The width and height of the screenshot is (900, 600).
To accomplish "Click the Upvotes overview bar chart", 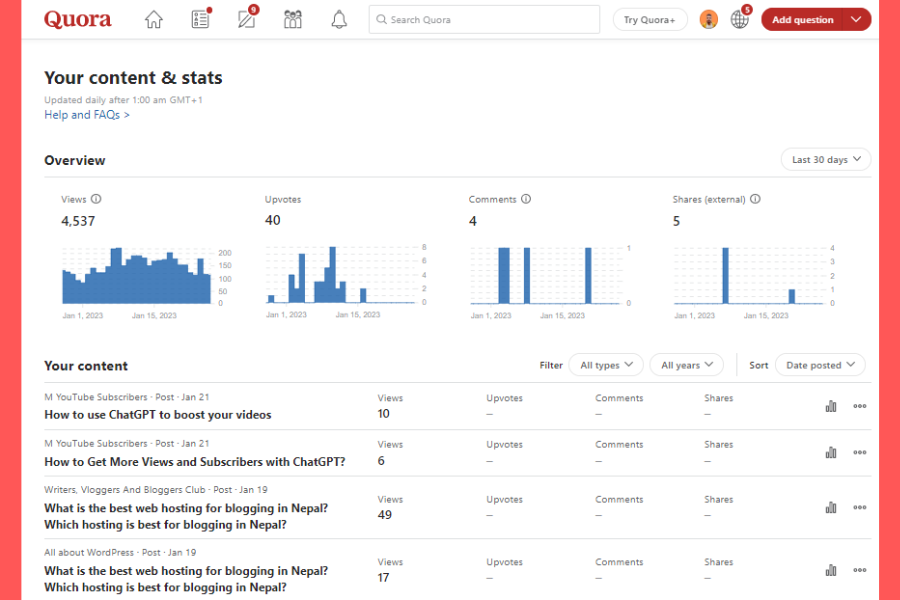I will [x=340, y=275].
